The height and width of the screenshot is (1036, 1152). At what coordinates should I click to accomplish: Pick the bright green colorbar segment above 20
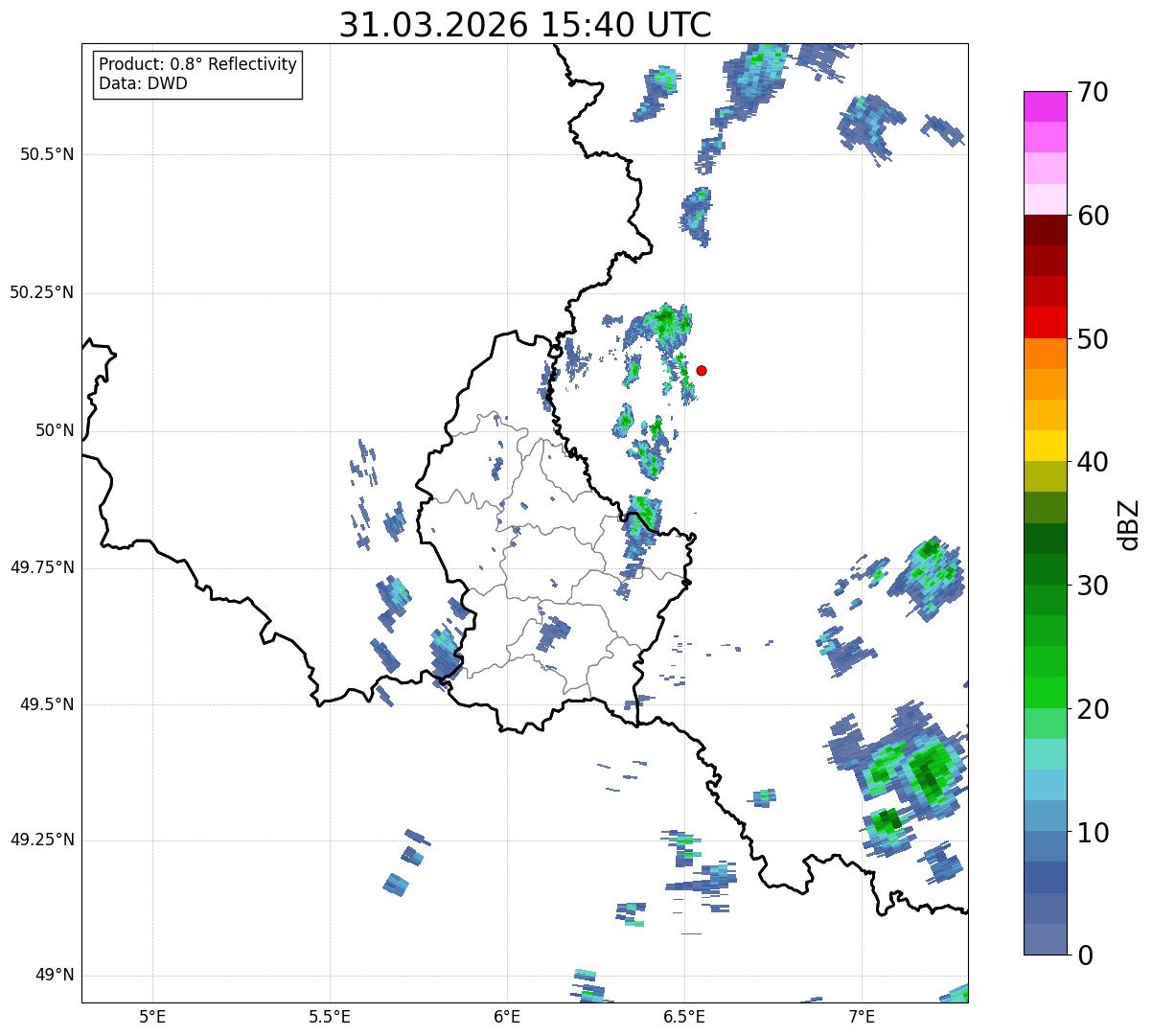pyautogui.click(x=1045, y=692)
